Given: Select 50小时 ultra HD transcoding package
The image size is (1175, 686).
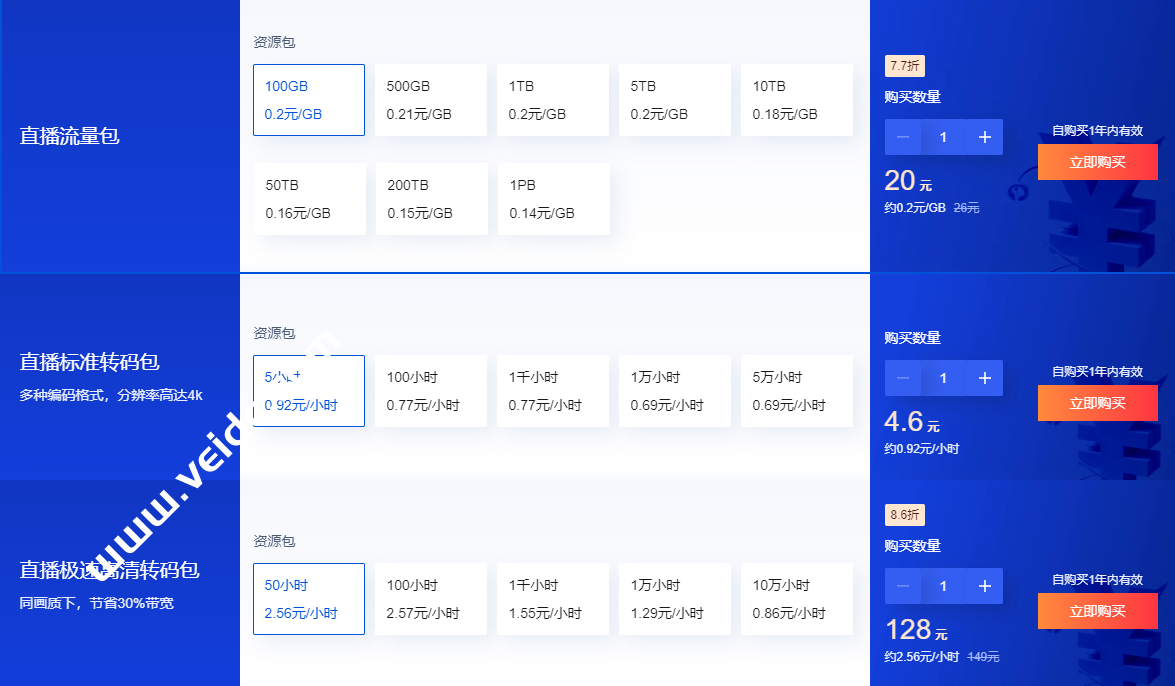Looking at the screenshot, I should 309,599.
